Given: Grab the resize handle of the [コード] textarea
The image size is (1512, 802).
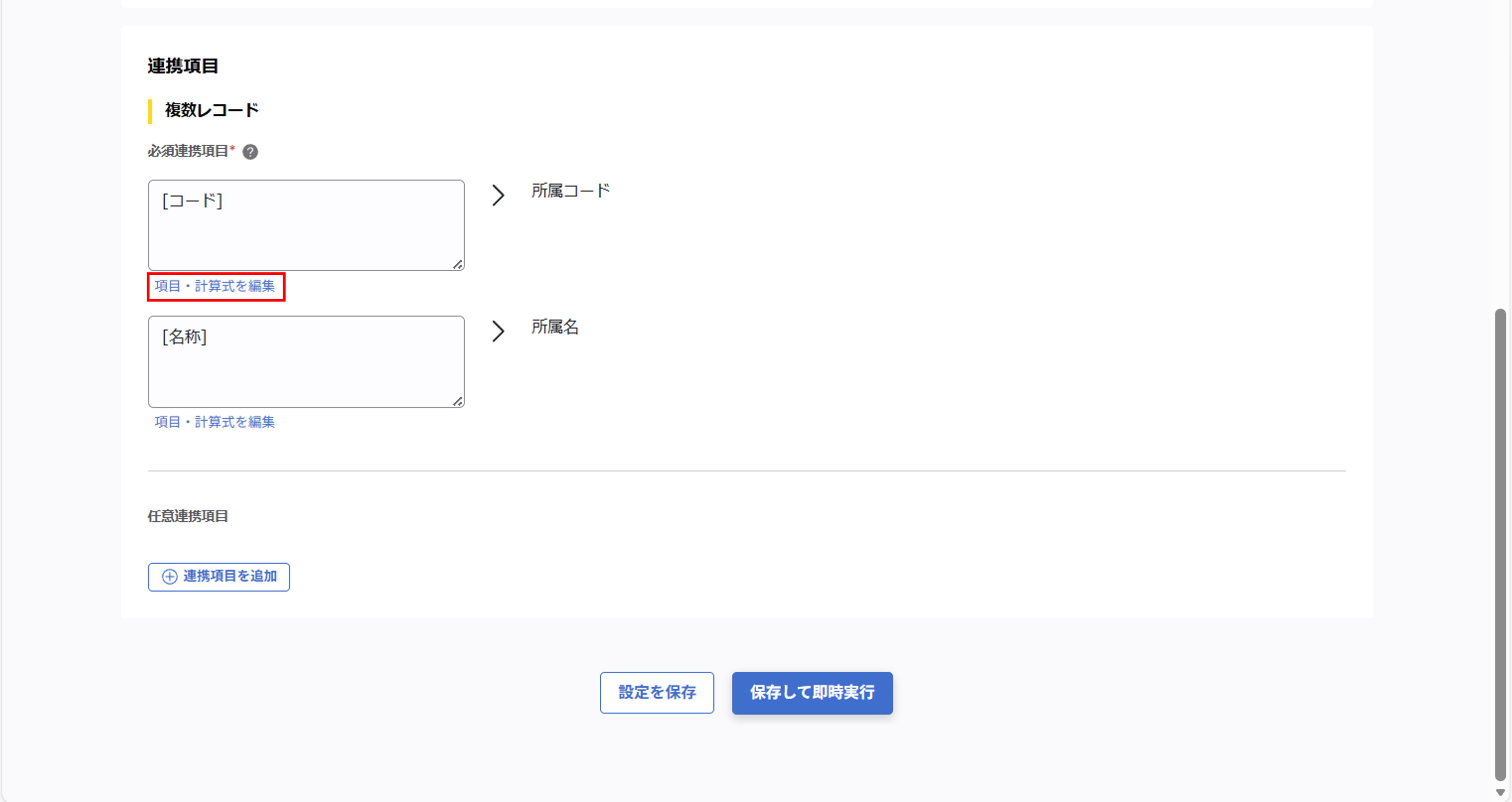Looking at the screenshot, I should pos(457,264).
